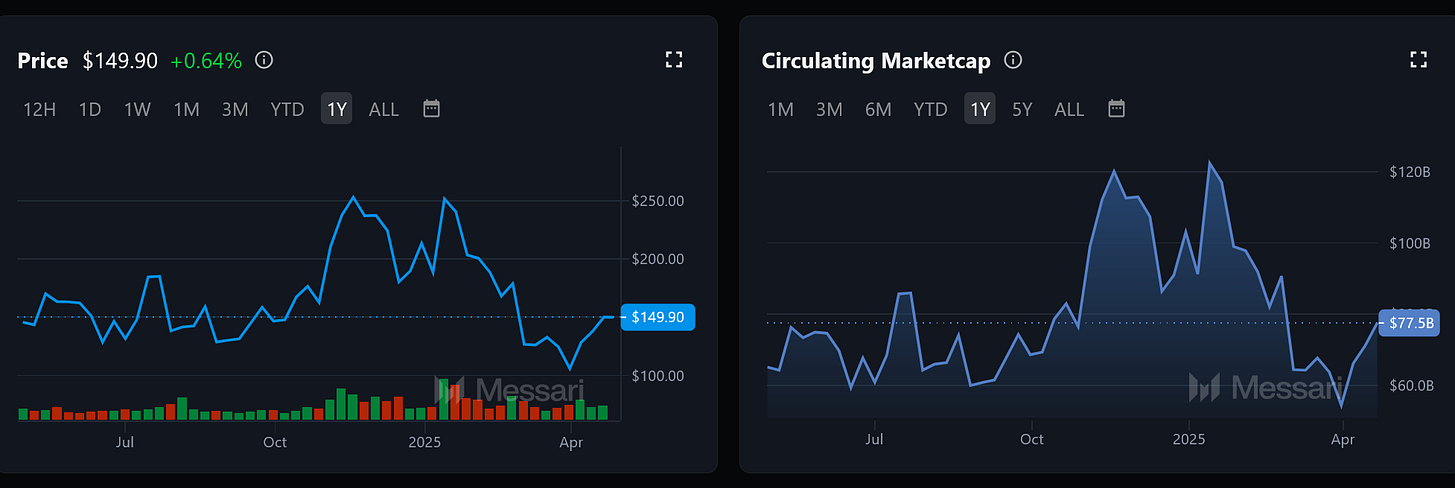Image resolution: width=1455 pixels, height=488 pixels.
Task: Select 1W range on Price chart
Action: [x=137, y=109]
